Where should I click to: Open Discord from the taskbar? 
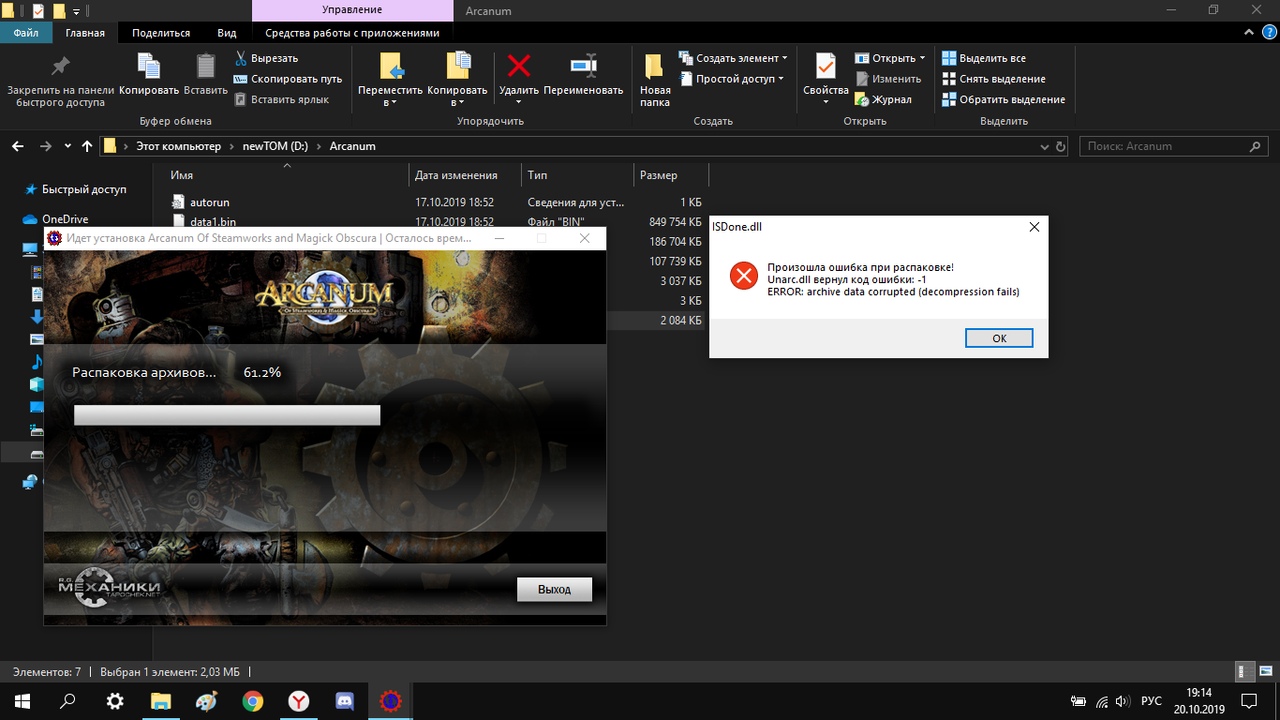pyautogui.click(x=345, y=701)
